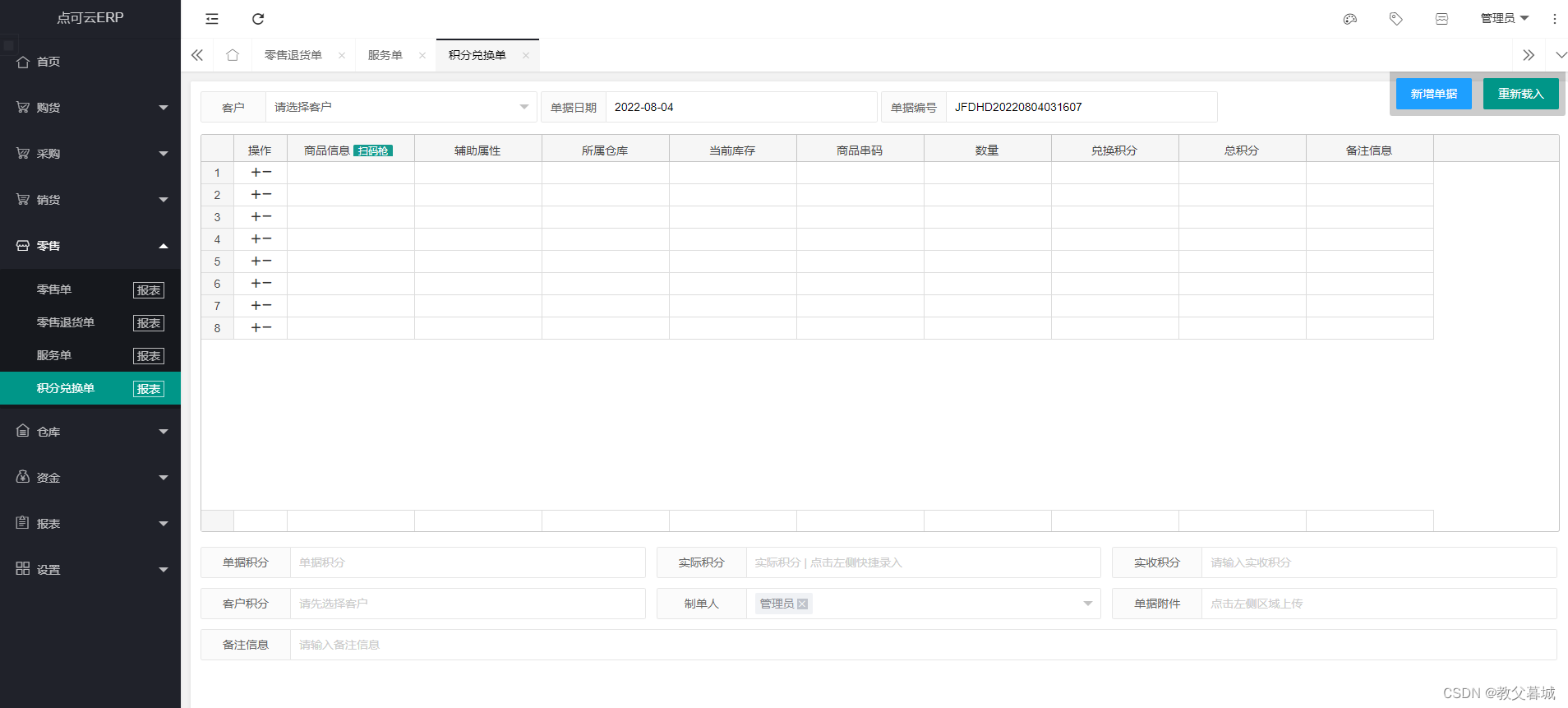
Task: Expand the 报表 sidebar menu
Action: click(x=90, y=524)
